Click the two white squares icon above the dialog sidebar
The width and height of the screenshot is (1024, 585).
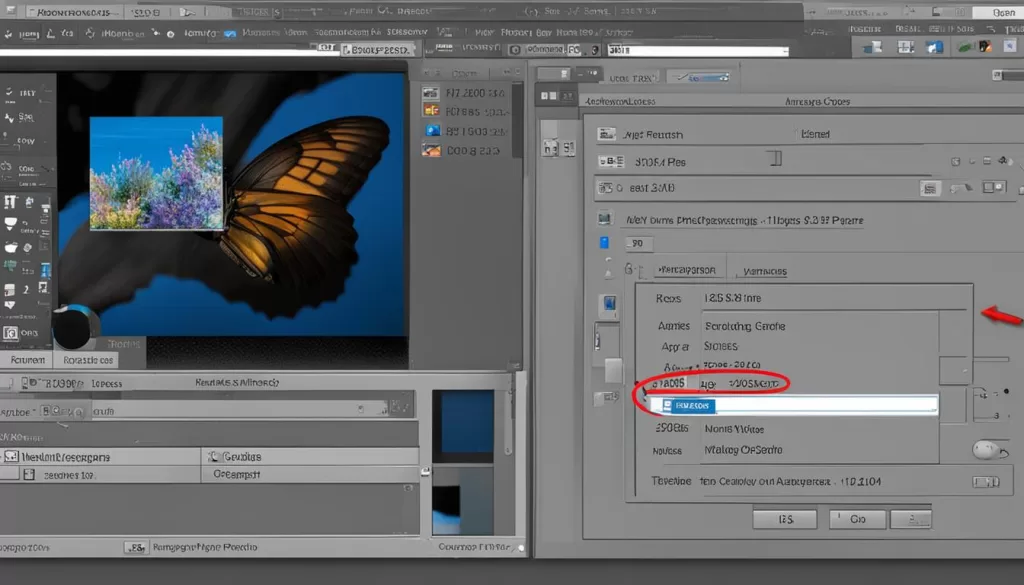click(549, 96)
